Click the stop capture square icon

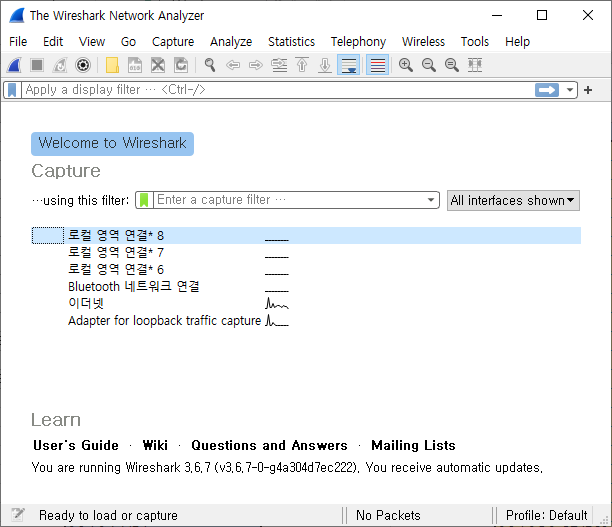coord(37,65)
